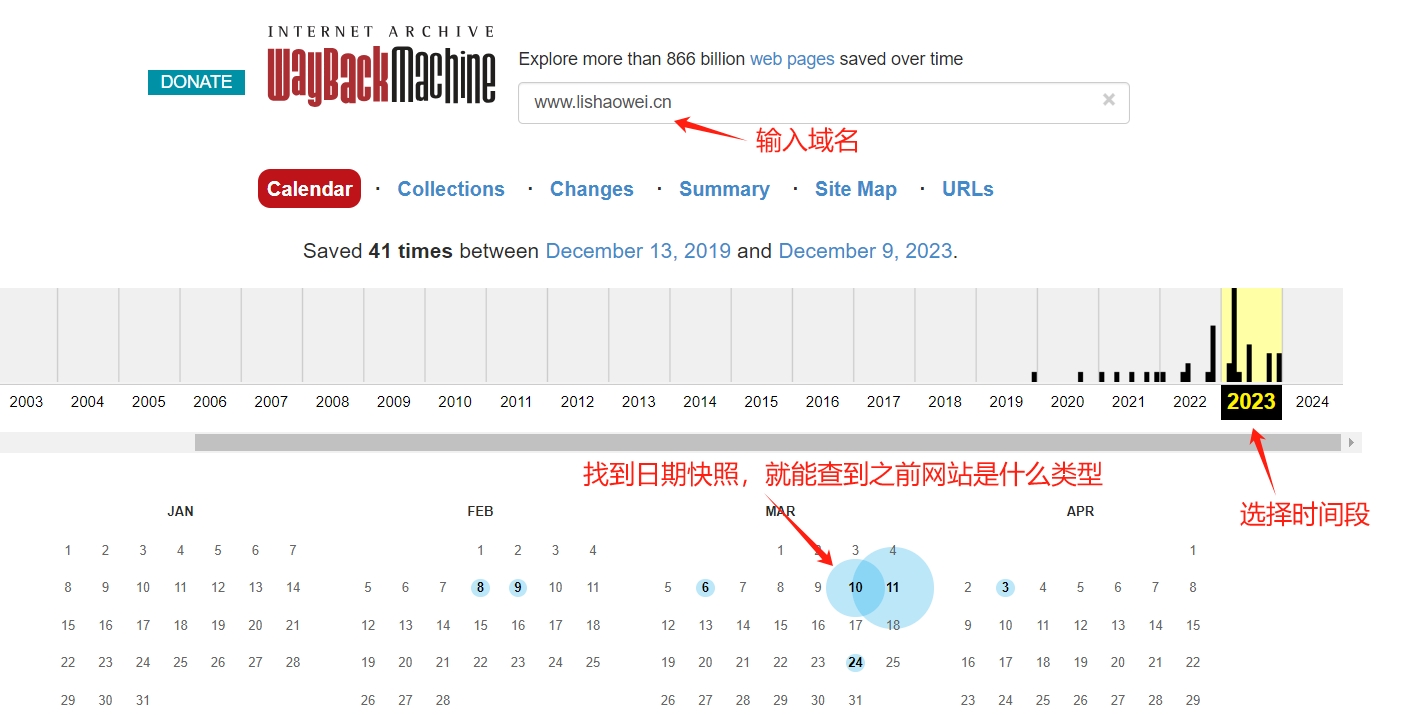Click the December 9, 2023 link
This screenshot has width=1412, height=715.
(x=866, y=251)
